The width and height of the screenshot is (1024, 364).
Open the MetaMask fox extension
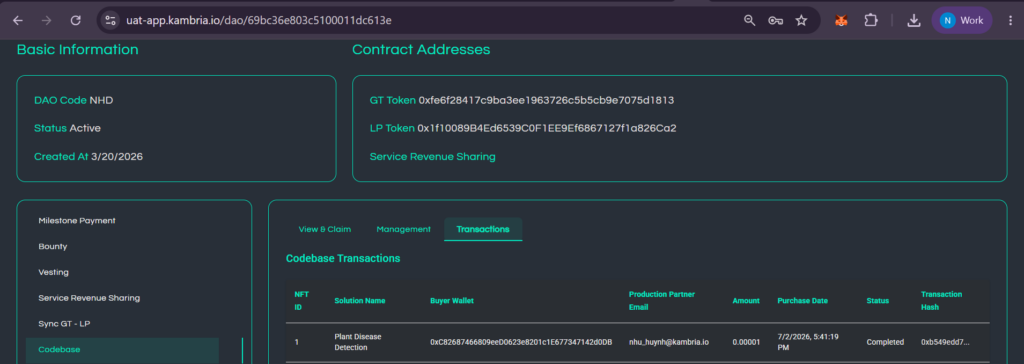841,20
